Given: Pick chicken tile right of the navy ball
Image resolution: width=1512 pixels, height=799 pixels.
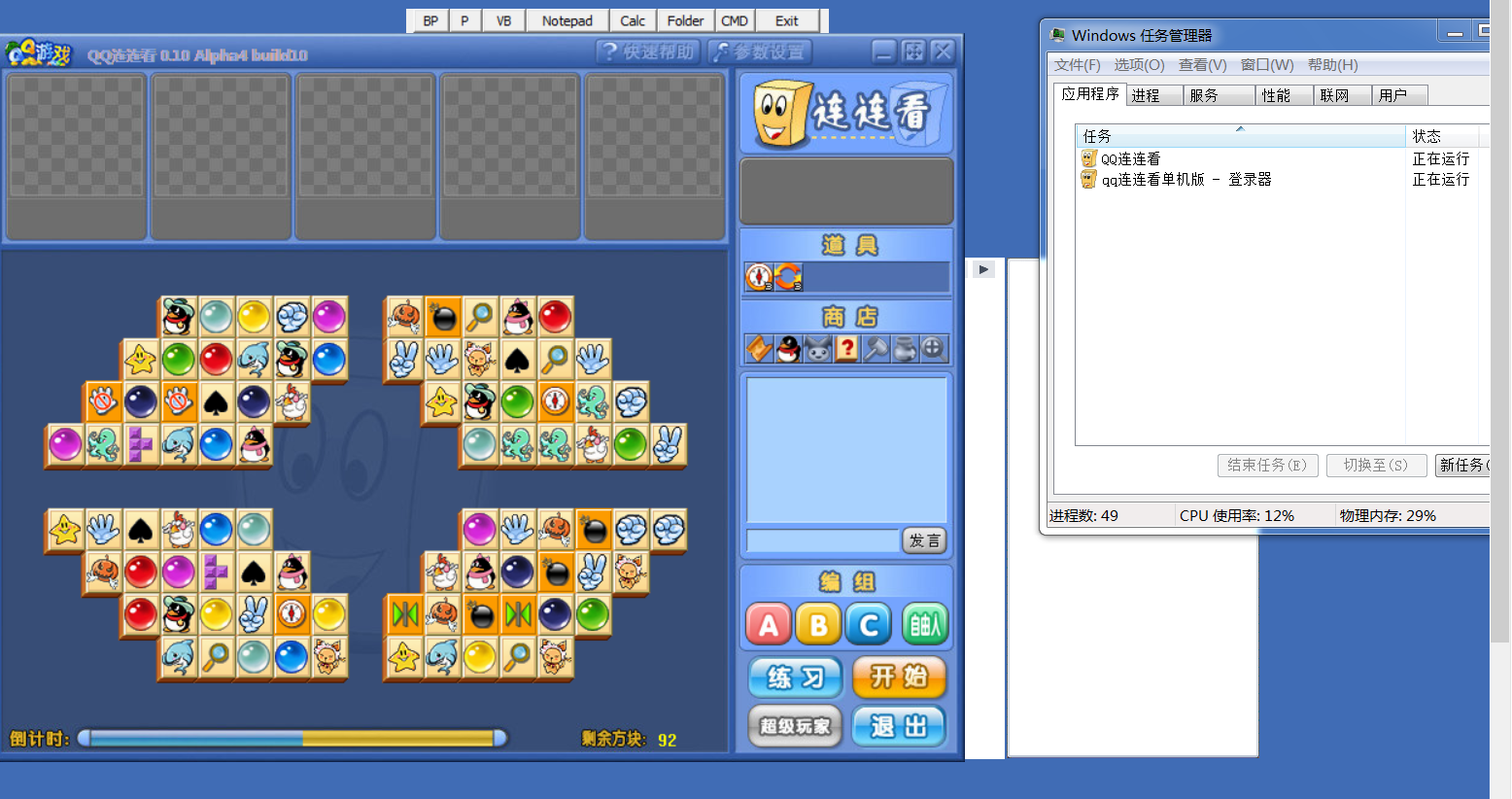Looking at the screenshot, I should [292, 401].
